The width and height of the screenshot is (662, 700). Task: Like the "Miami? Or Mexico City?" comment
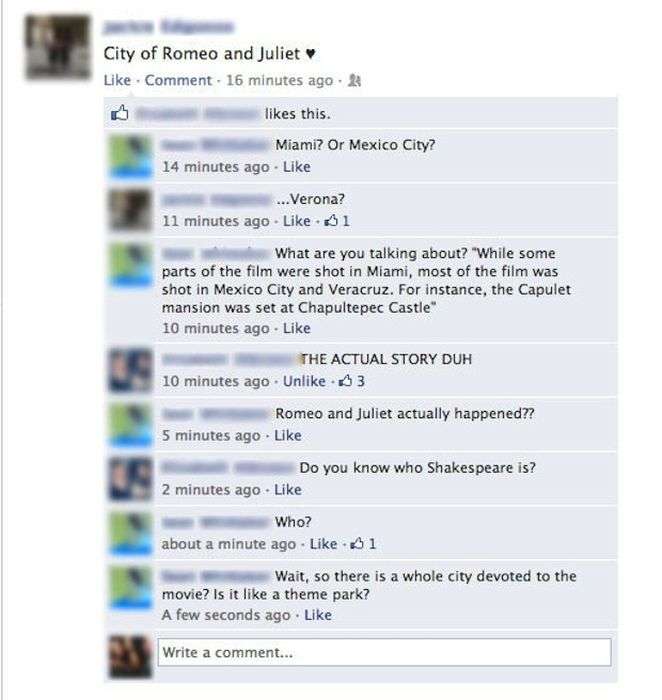point(297,167)
